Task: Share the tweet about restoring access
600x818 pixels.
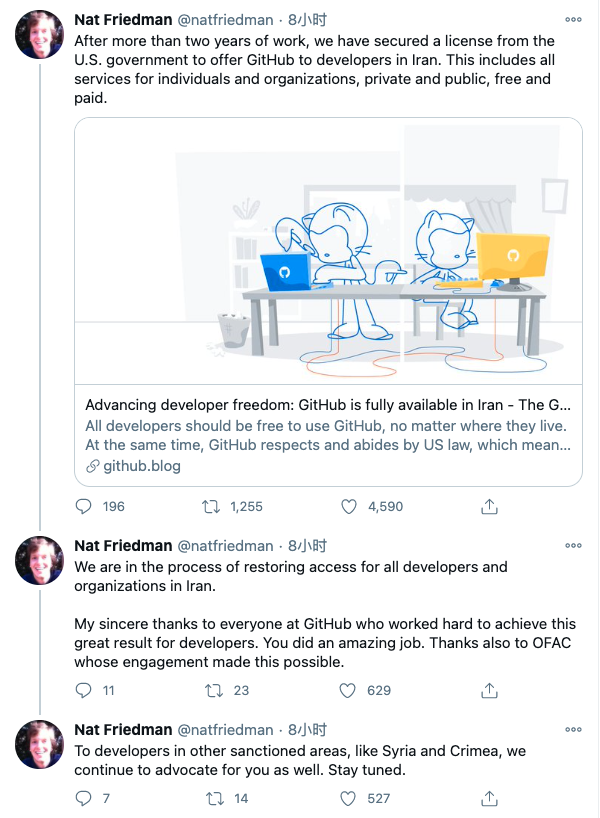Action: tap(489, 690)
